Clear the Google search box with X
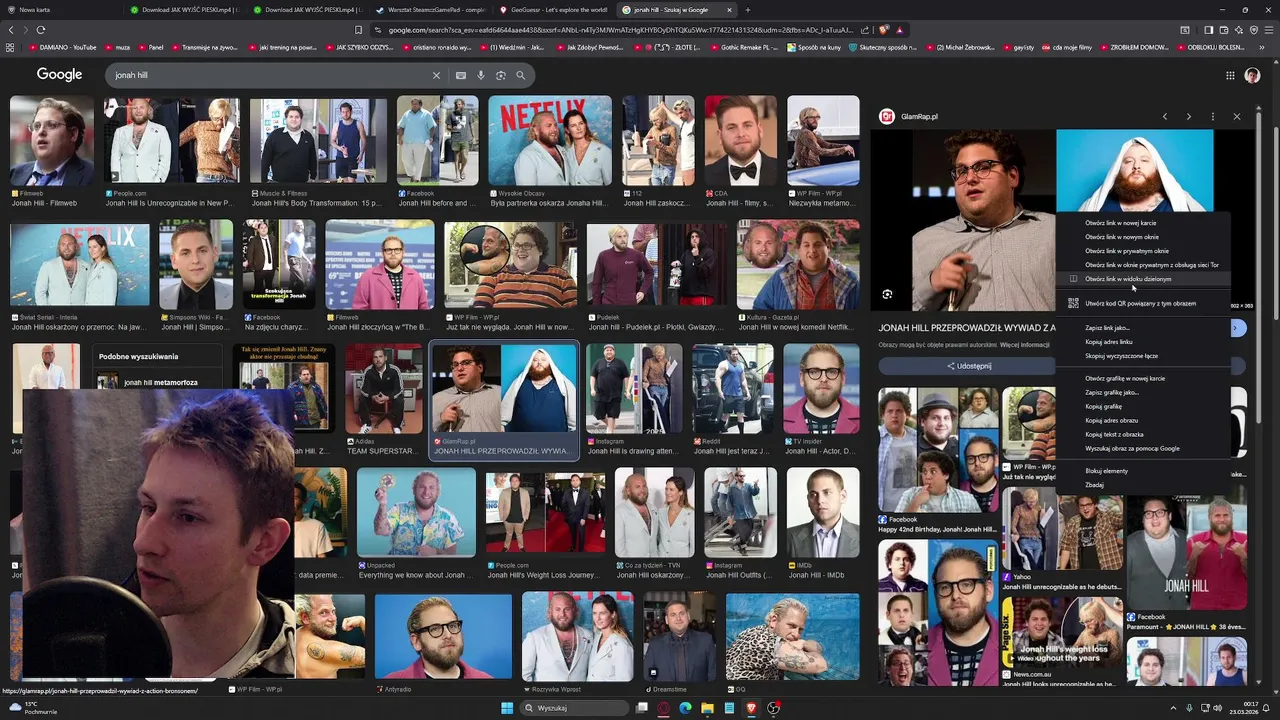Screen dimensions: 1280x720 tap(436, 75)
